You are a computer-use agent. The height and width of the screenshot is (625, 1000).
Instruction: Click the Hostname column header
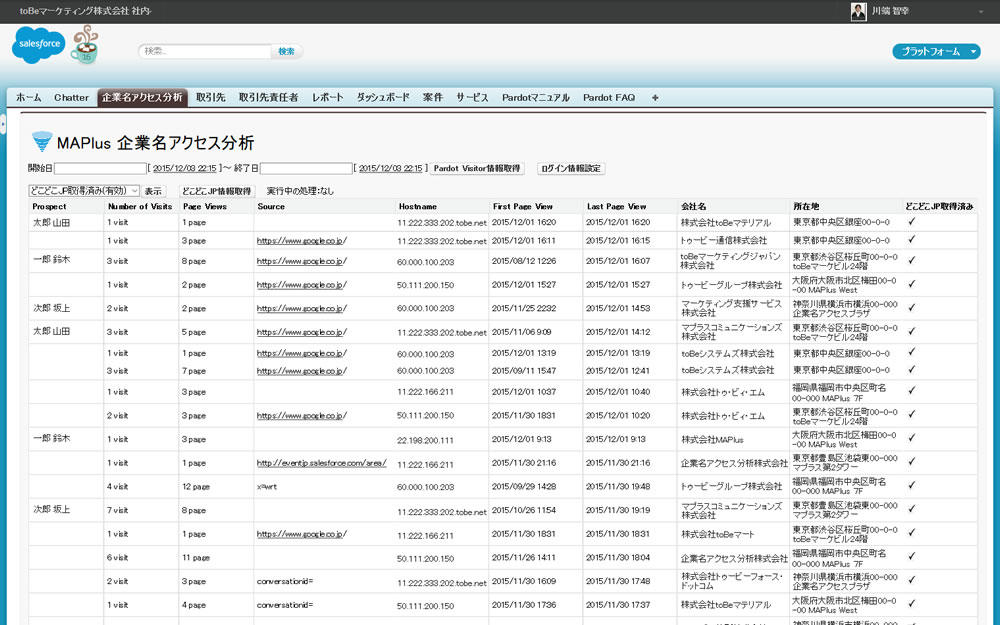(418, 207)
